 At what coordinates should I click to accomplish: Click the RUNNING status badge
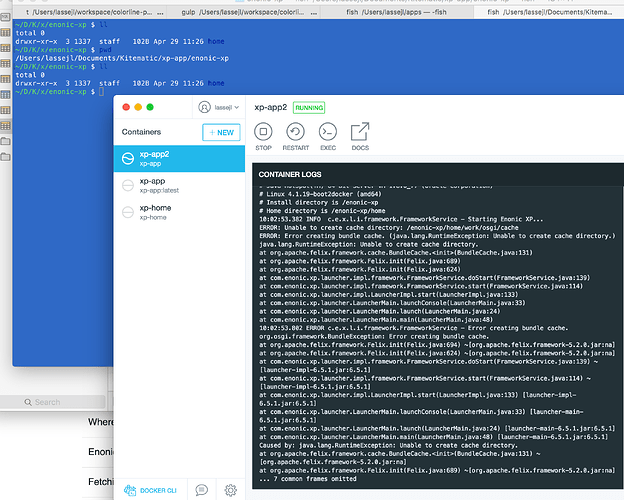(x=309, y=107)
